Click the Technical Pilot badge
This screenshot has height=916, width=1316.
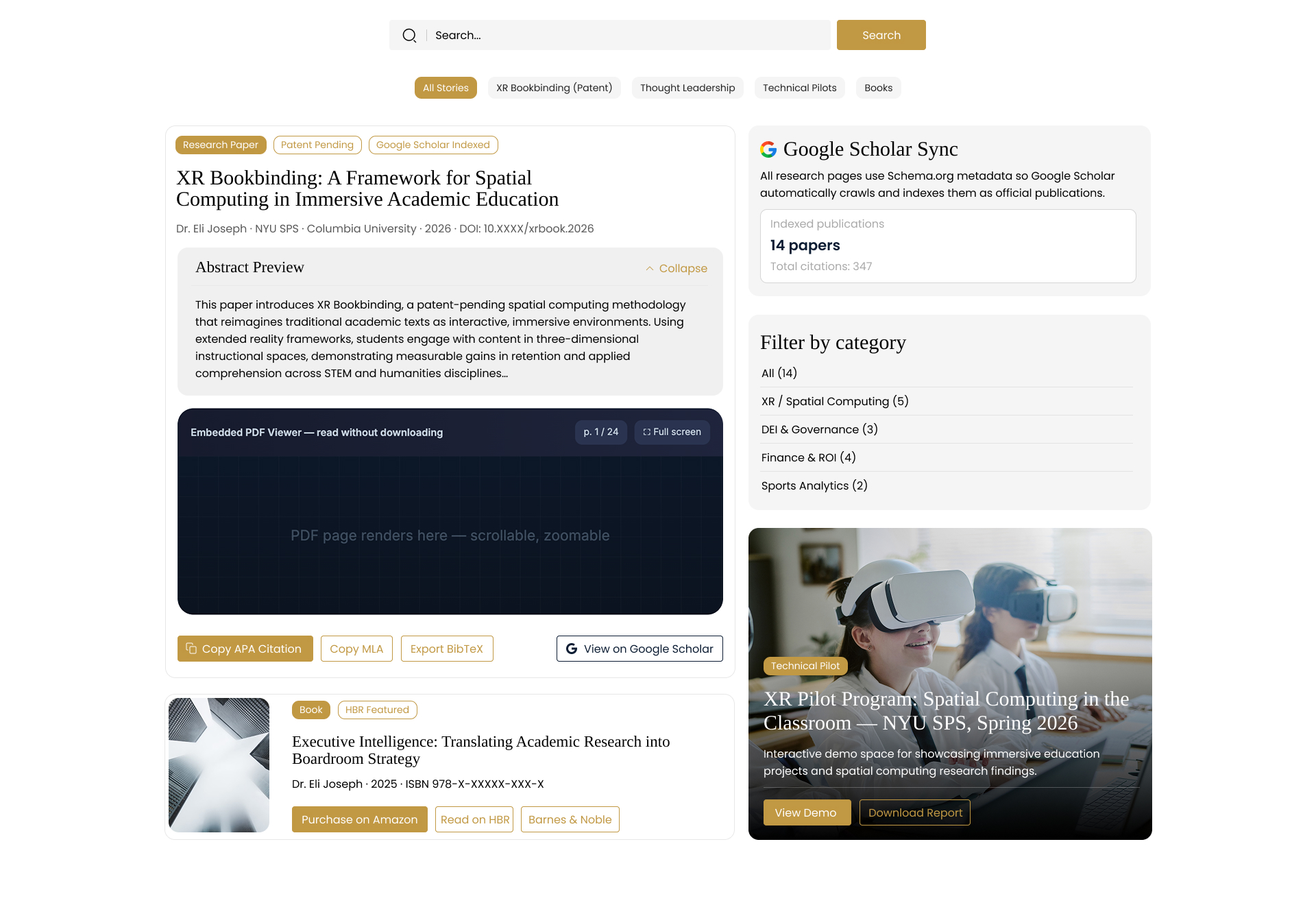click(x=805, y=666)
